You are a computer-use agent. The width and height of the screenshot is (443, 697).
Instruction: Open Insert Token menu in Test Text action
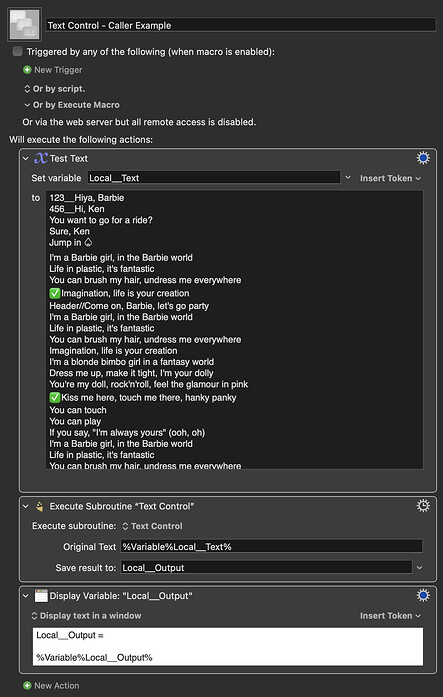(x=390, y=178)
